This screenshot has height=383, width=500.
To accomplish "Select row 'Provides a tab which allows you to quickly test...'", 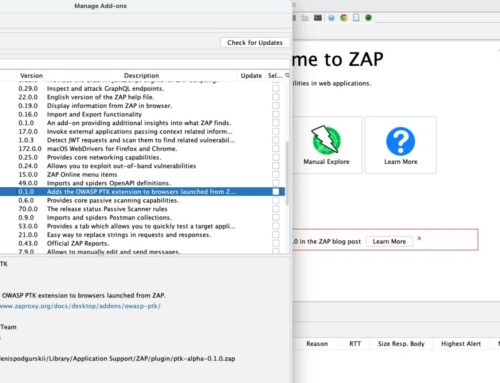I will (142, 226).
